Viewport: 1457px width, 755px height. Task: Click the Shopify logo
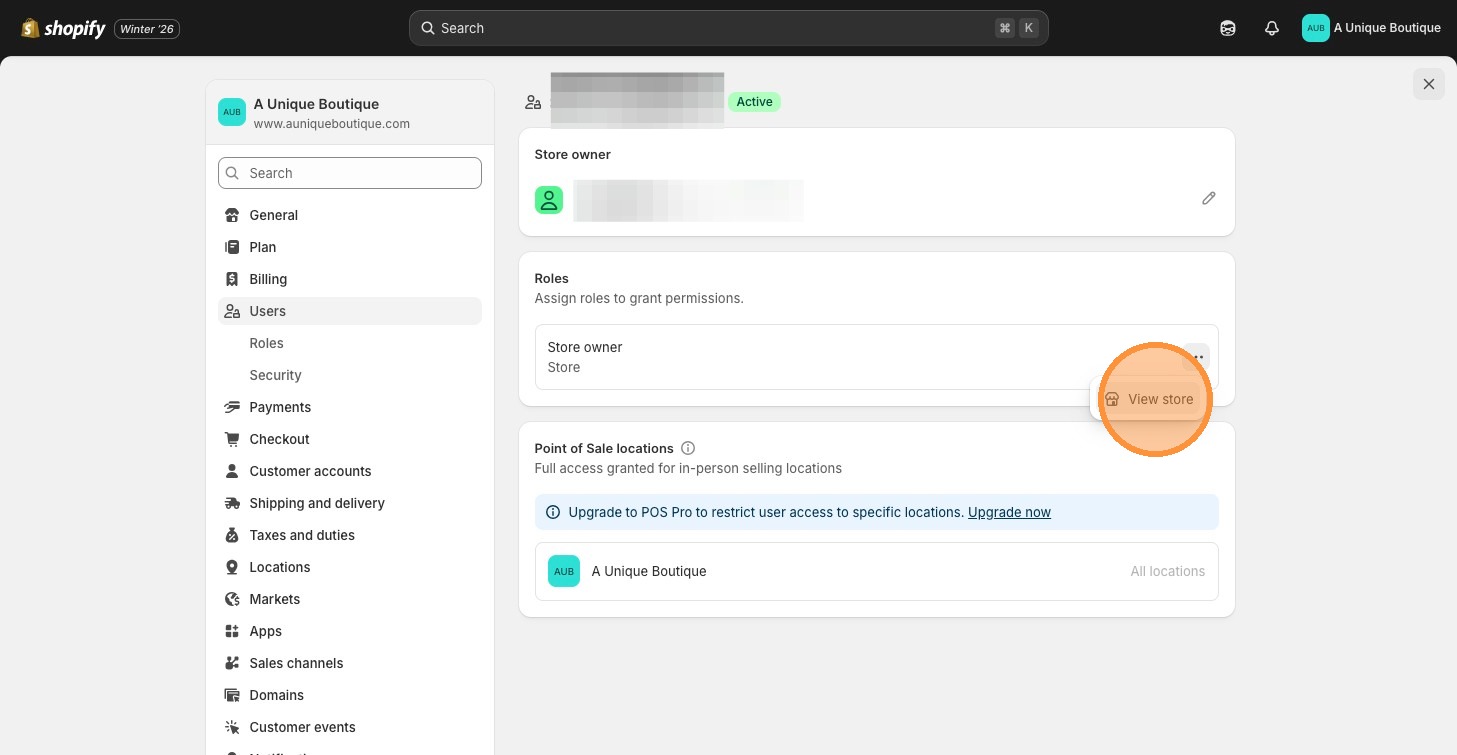[63, 28]
